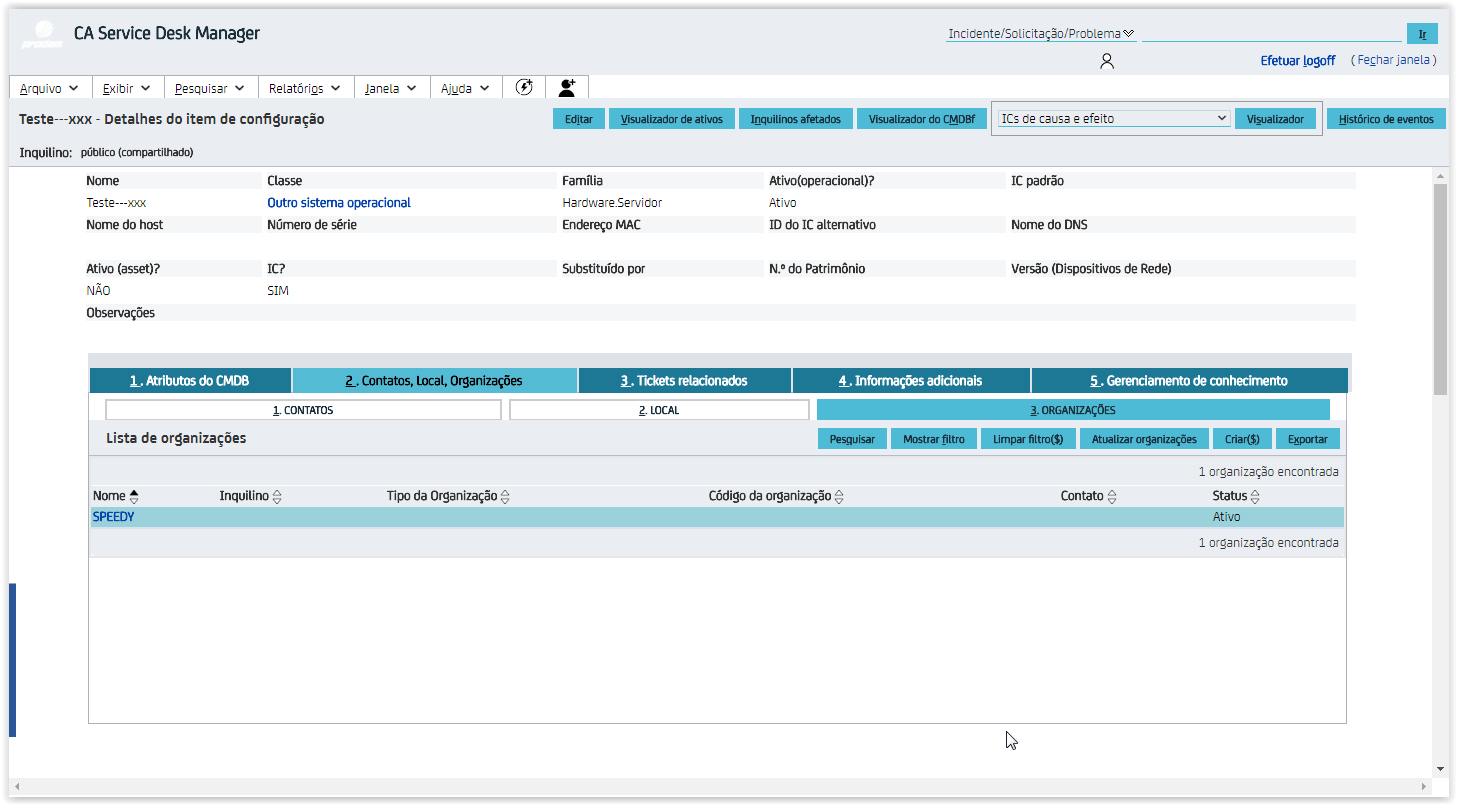
Task: Open Visualizador de ativos
Action: [671, 119]
